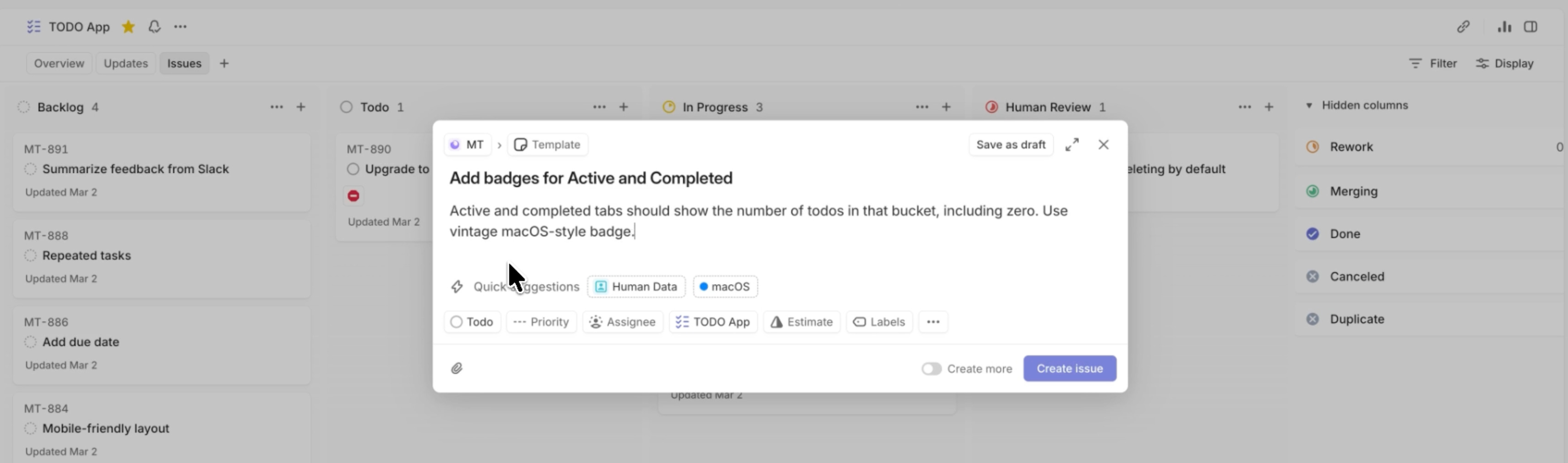
Task: Show the Canceled hidden column
Action: [1431, 276]
